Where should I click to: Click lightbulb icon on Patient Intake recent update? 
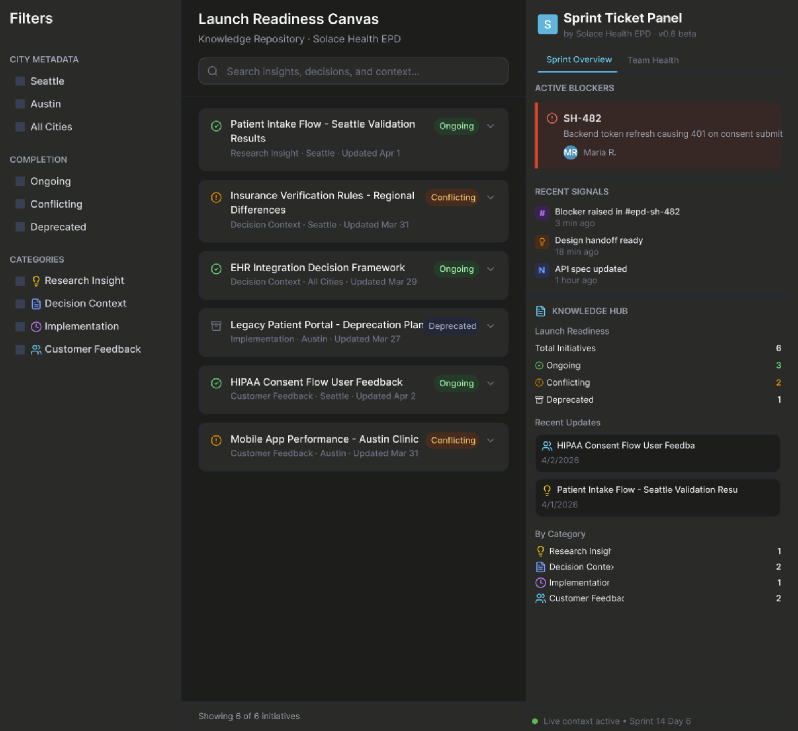click(547, 490)
